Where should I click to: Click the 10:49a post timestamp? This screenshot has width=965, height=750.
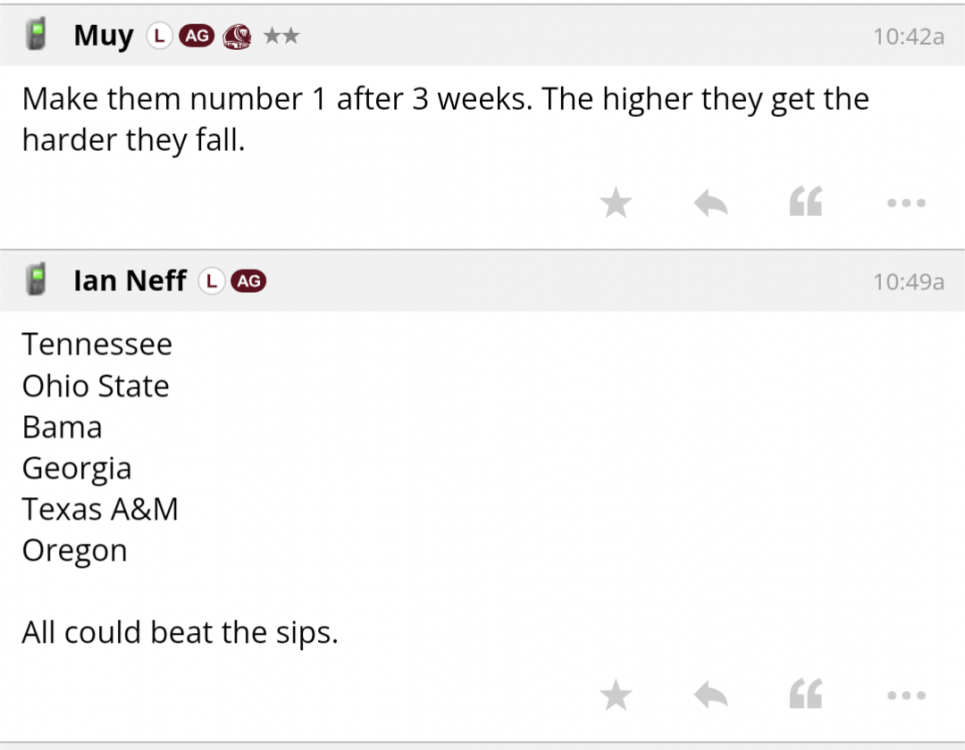point(908,282)
